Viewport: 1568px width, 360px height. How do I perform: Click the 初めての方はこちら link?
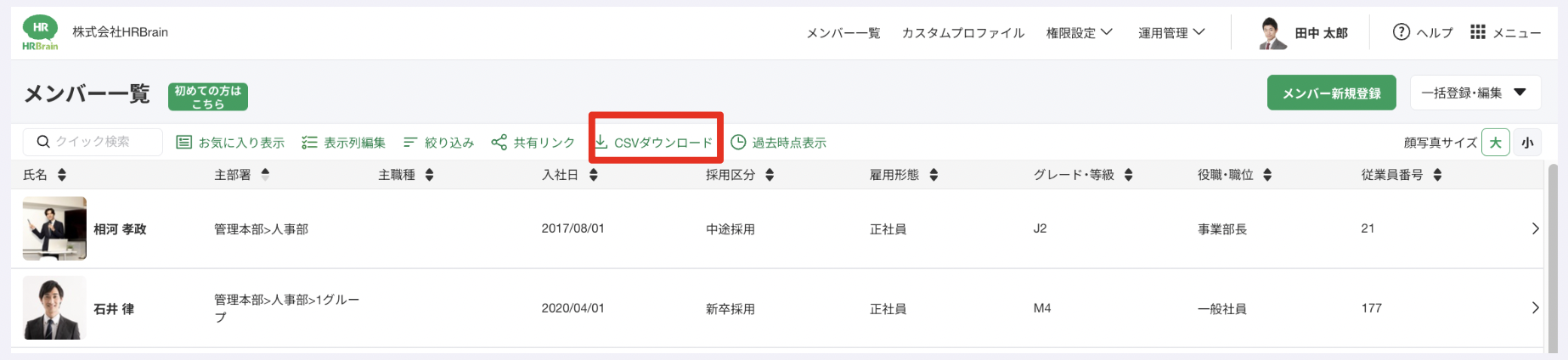pyautogui.click(x=208, y=97)
